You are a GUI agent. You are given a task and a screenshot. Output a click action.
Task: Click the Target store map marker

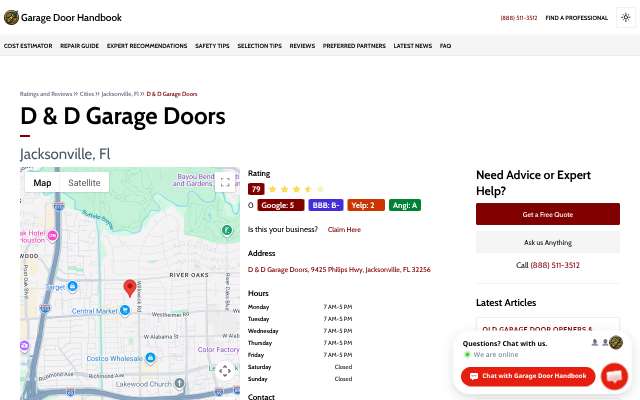(x=73, y=287)
